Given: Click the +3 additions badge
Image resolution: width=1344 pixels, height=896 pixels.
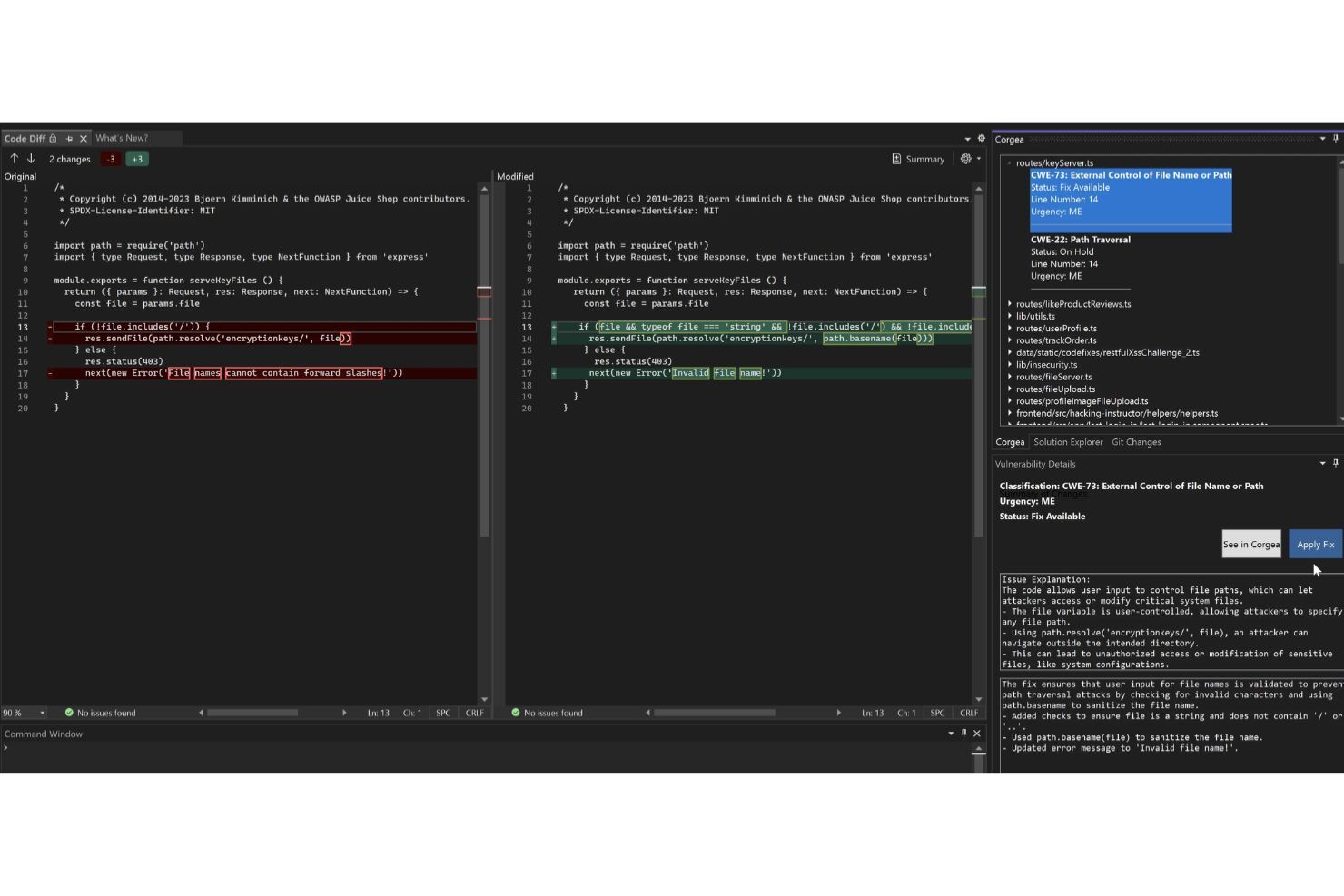Looking at the screenshot, I should tap(137, 159).
